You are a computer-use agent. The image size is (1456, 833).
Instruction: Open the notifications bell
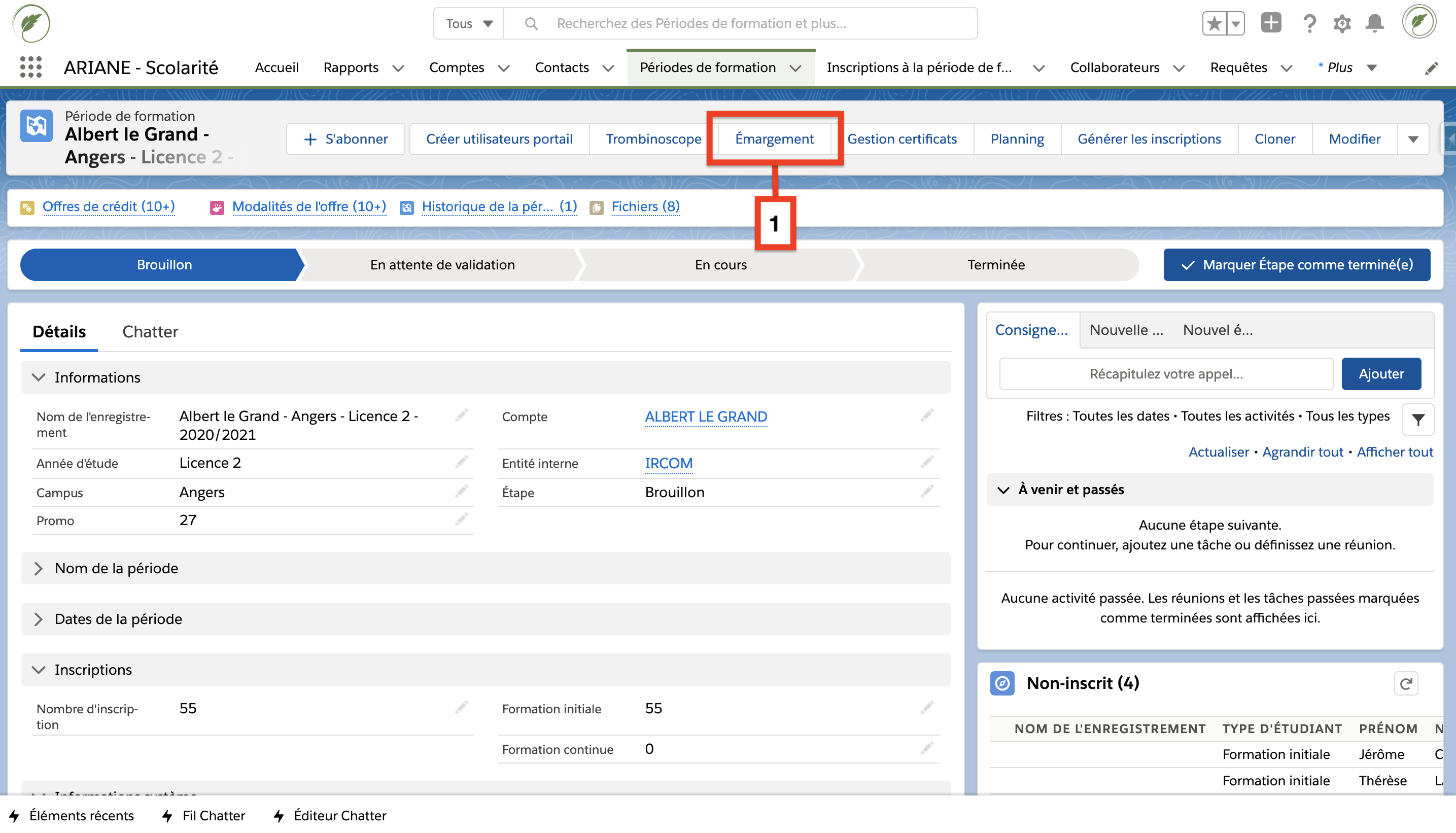1374,23
